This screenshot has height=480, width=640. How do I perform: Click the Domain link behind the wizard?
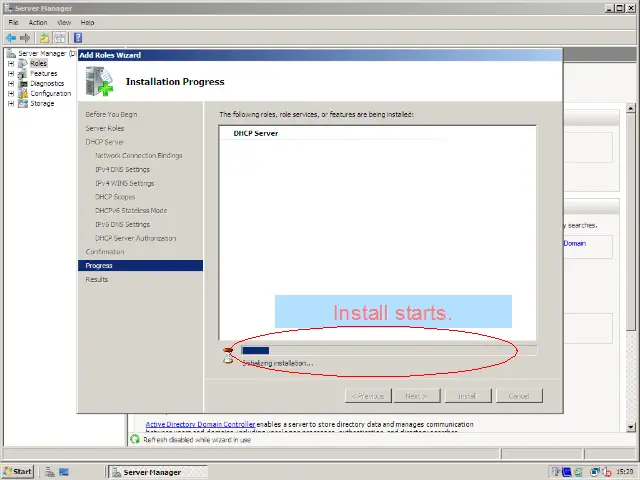tap(575, 243)
